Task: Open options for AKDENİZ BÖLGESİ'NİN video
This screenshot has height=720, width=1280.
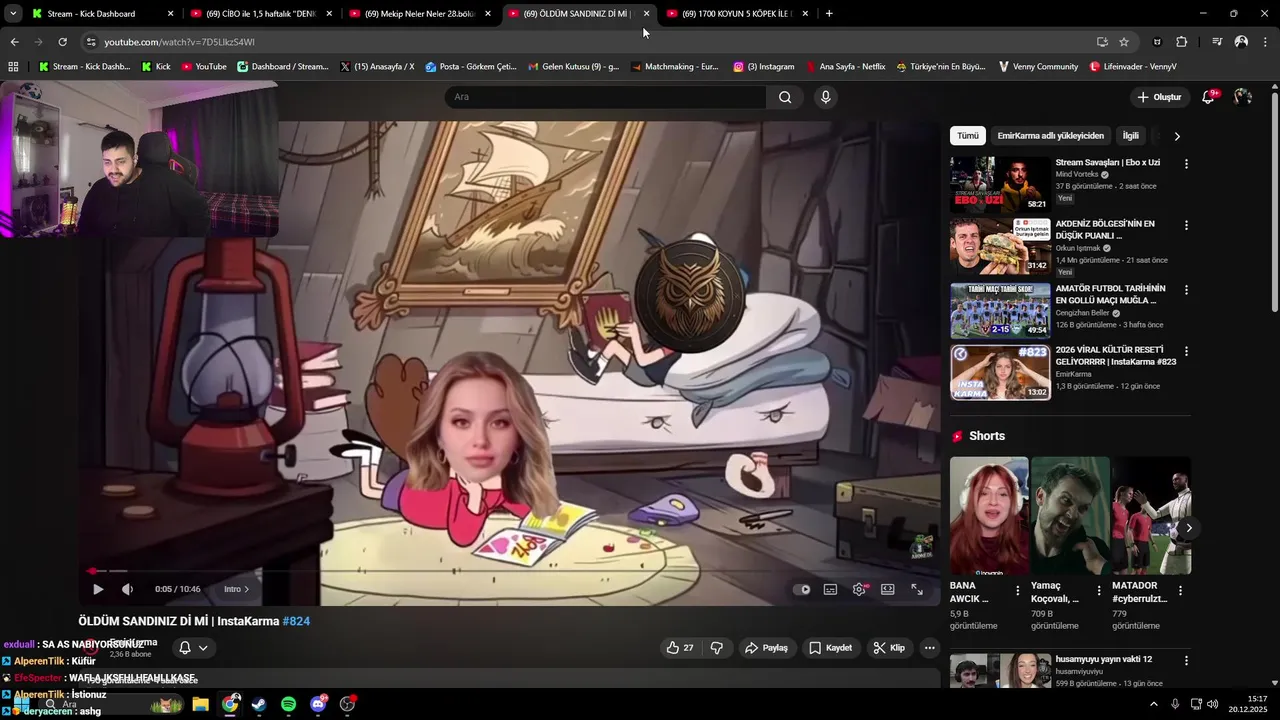Action: tap(1186, 225)
